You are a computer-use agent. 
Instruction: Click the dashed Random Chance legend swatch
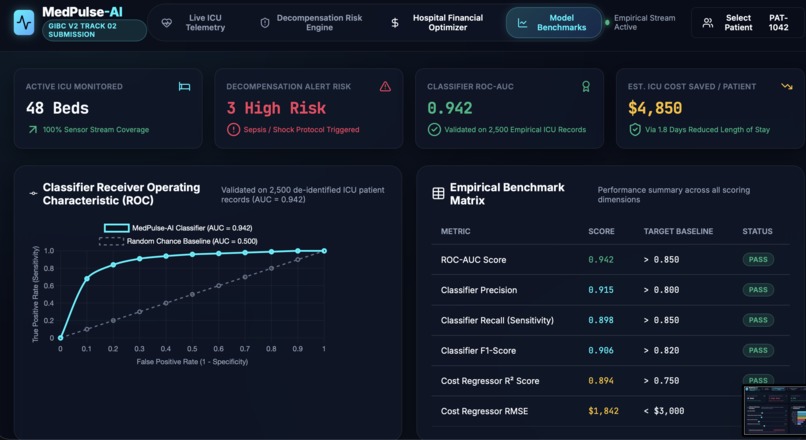tap(112, 241)
